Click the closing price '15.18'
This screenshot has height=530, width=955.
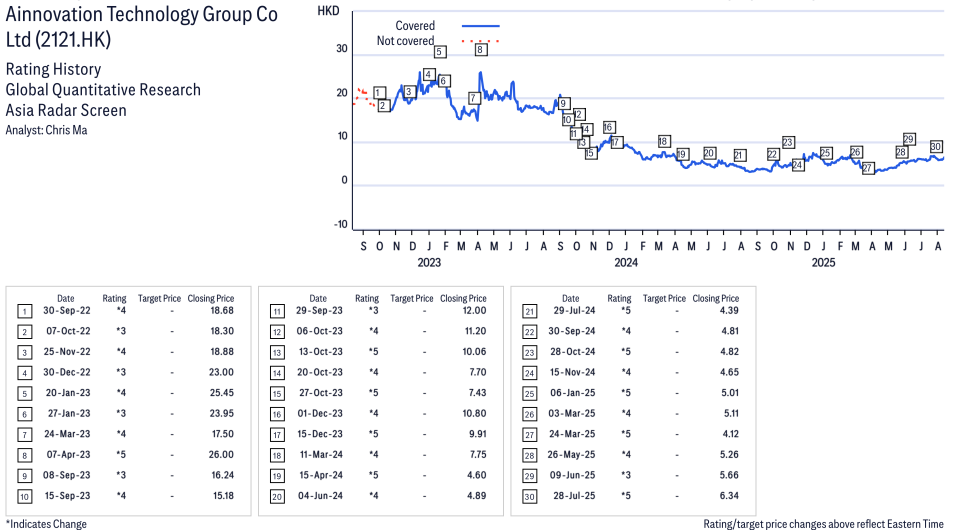pos(224,496)
